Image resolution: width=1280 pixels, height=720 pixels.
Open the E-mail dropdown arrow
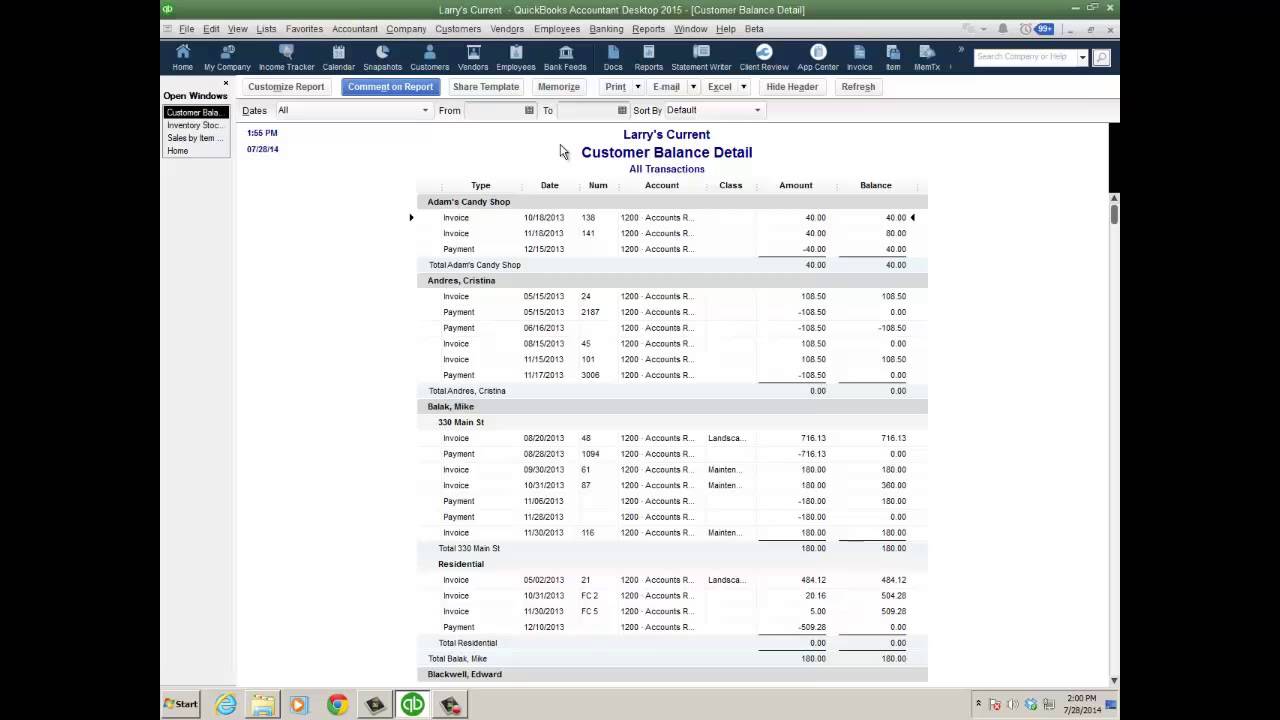click(x=692, y=87)
